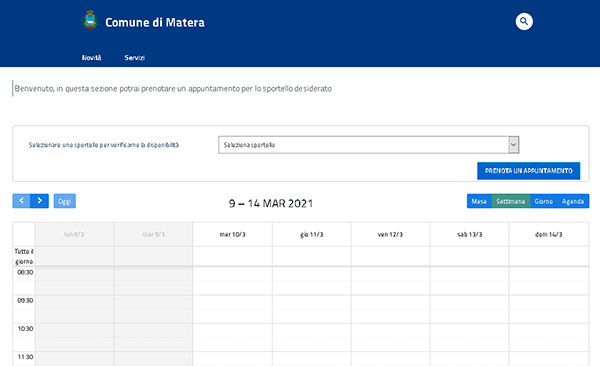The height and width of the screenshot is (366, 600).
Task: Select the gio 11/3 column header
Action: pyautogui.click(x=311, y=234)
